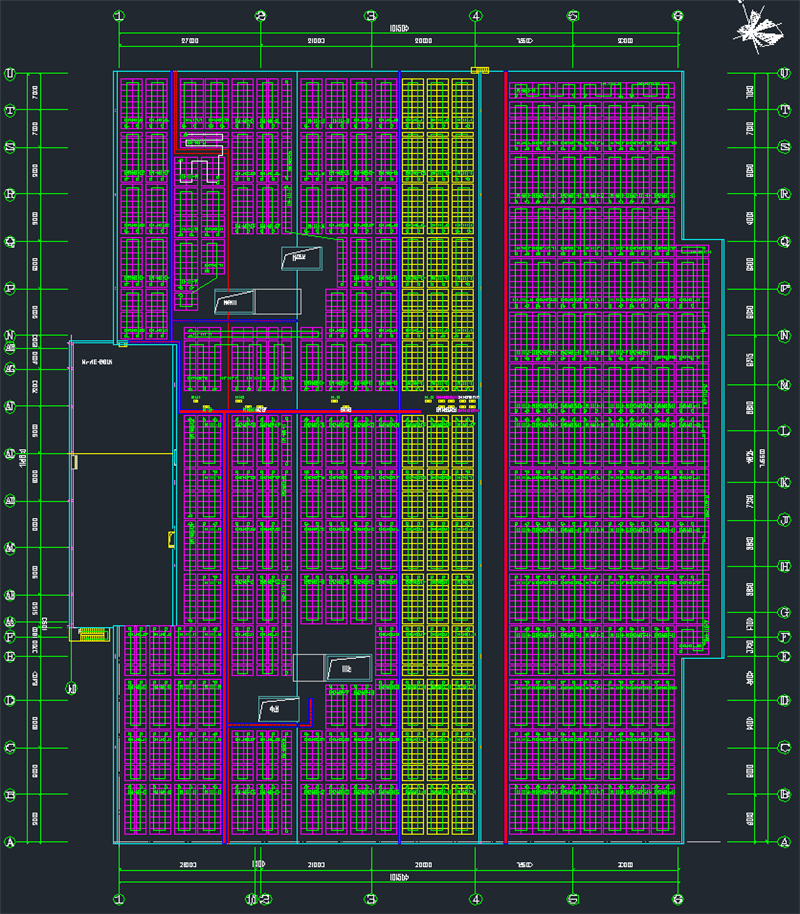Select grid bubble U on the left side
The height and width of the screenshot is (914, 800).
10,74
